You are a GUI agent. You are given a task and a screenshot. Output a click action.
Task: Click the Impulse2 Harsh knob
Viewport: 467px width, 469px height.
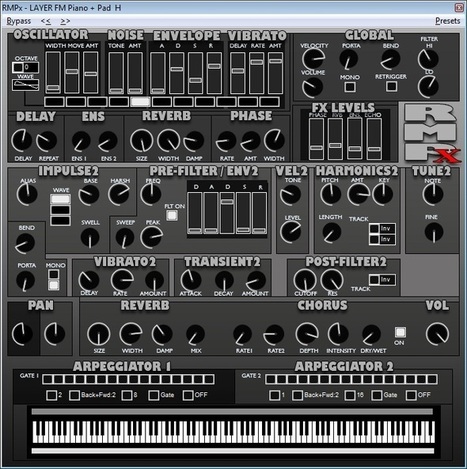(x=119, y=194)
